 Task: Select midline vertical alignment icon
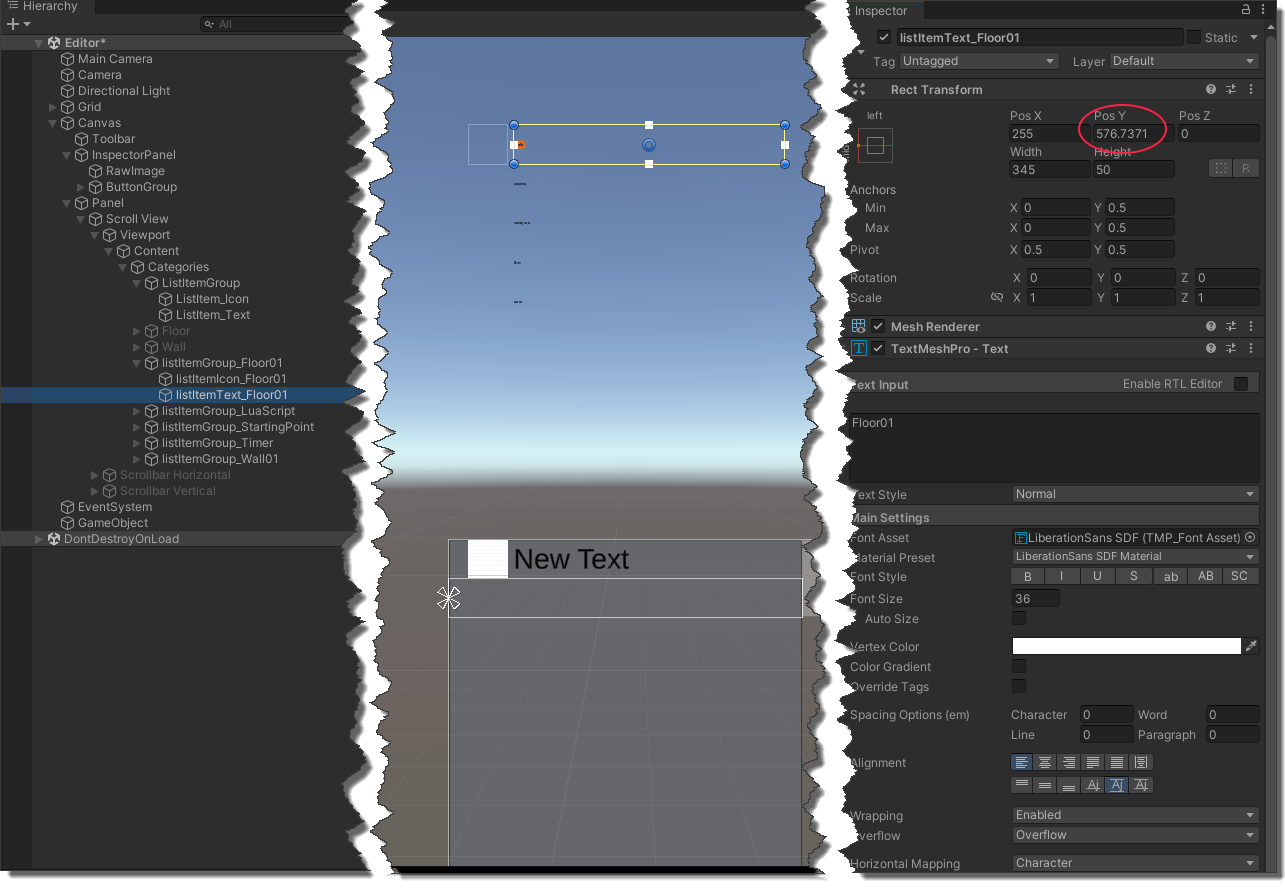[1117, 785]
